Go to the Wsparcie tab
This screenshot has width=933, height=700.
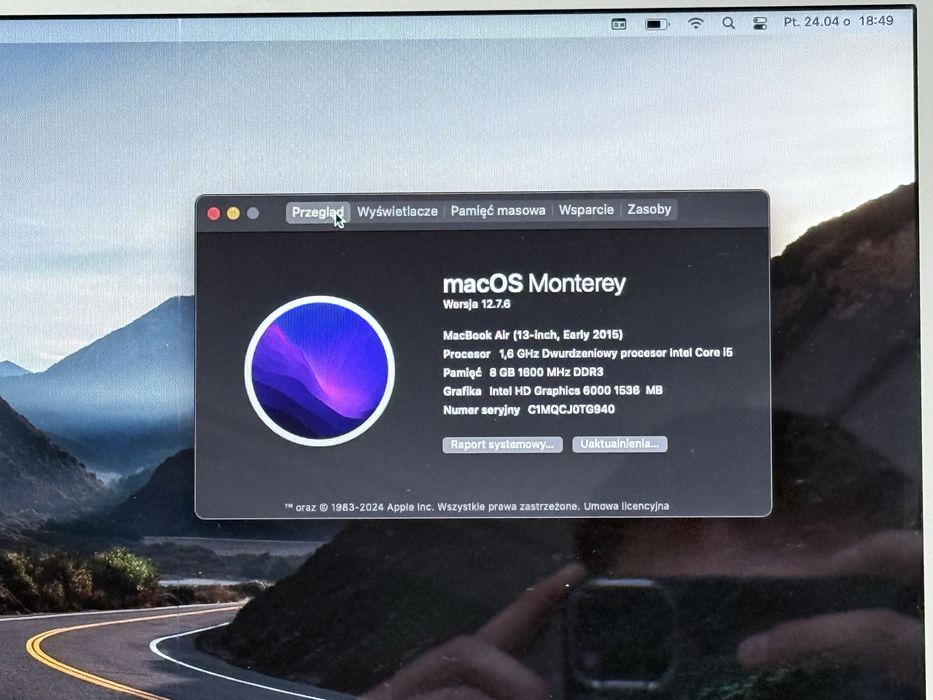[586, 210]
